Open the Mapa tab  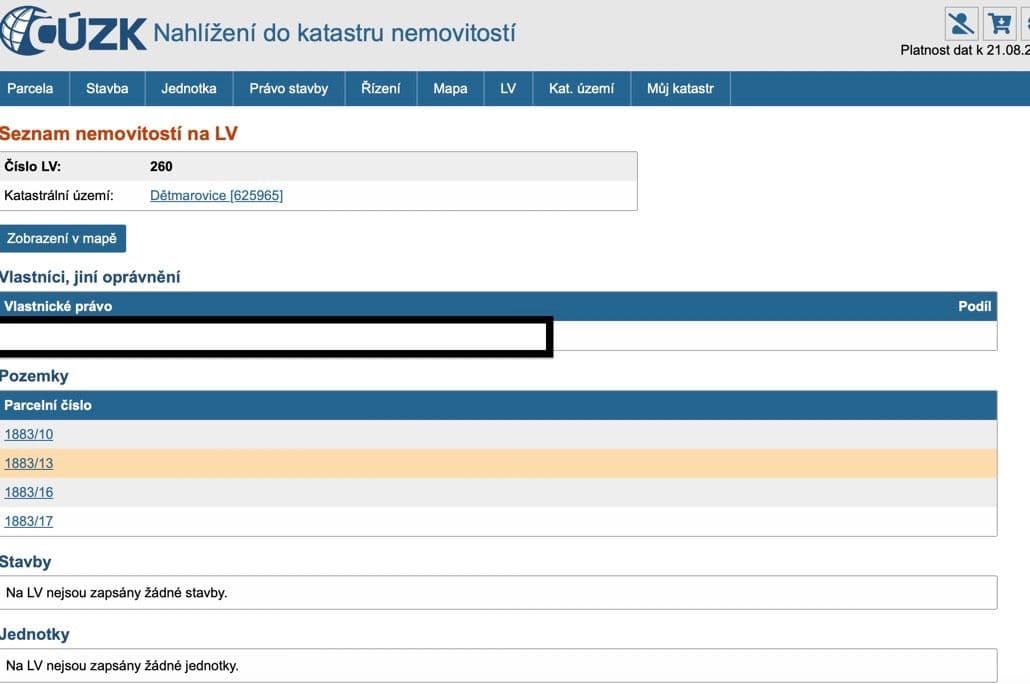pos(450,88)
